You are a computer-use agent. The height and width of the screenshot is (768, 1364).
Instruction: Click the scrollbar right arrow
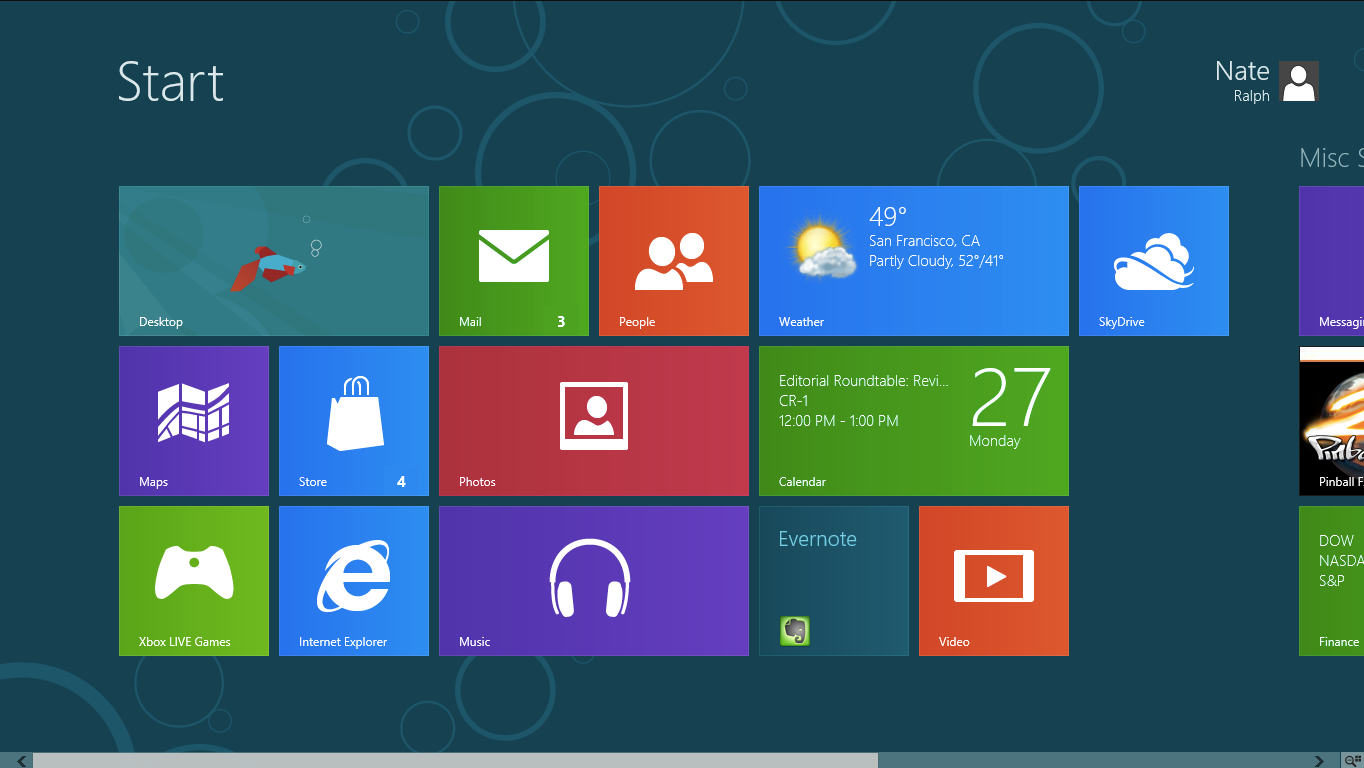(1319, 761)
